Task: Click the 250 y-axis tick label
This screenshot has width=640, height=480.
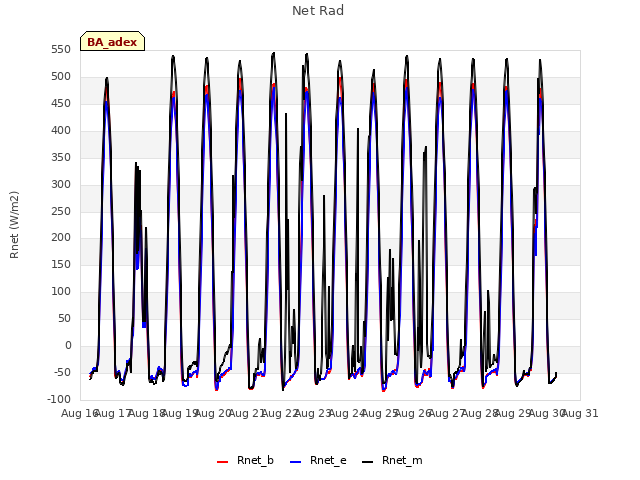Action: tap(61, 211)
